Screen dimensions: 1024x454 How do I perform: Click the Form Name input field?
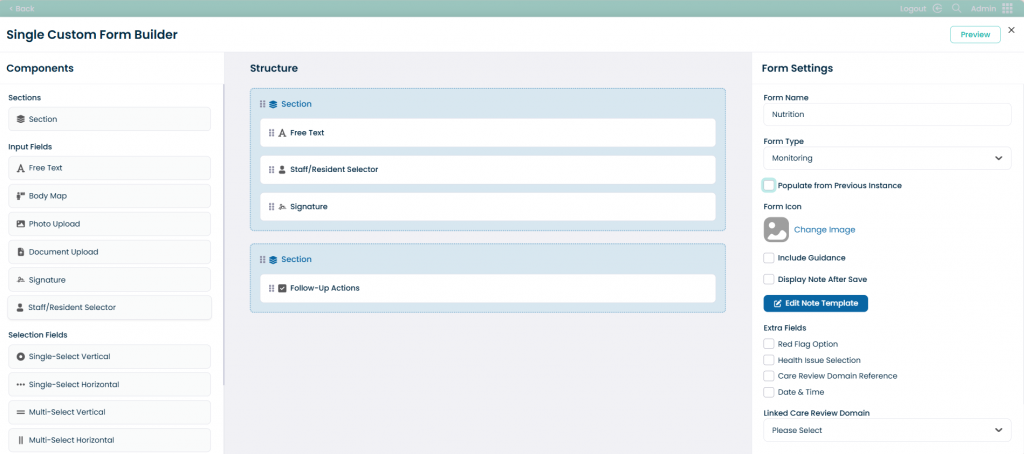[887, 114]
